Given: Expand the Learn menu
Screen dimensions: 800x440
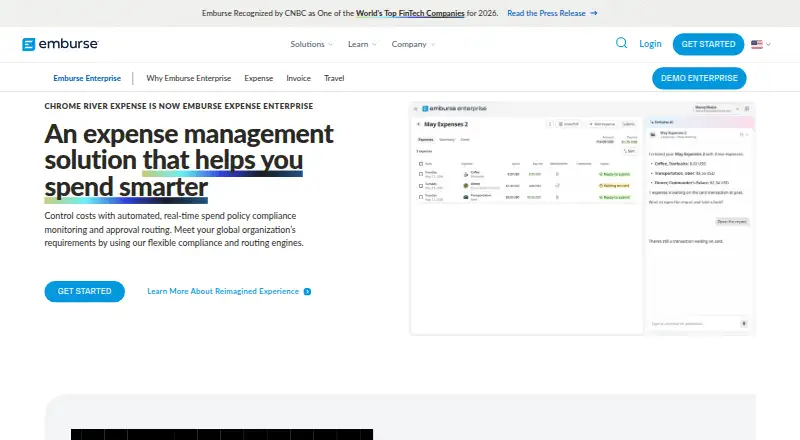Looking at the screenshot, I should coord(362,44).
